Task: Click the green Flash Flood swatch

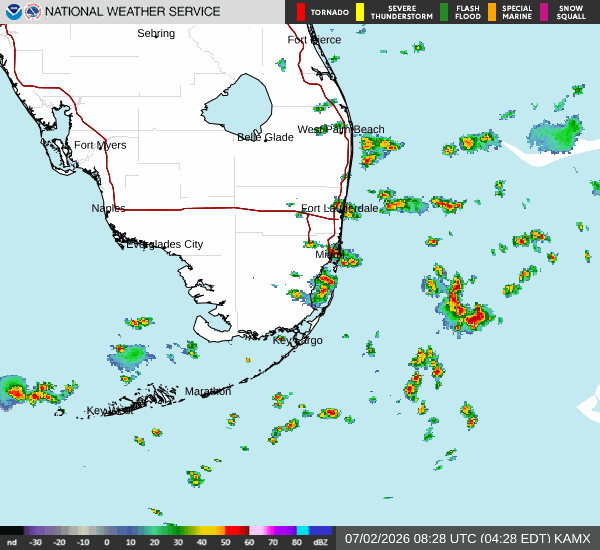Action: tap(444, 12)
